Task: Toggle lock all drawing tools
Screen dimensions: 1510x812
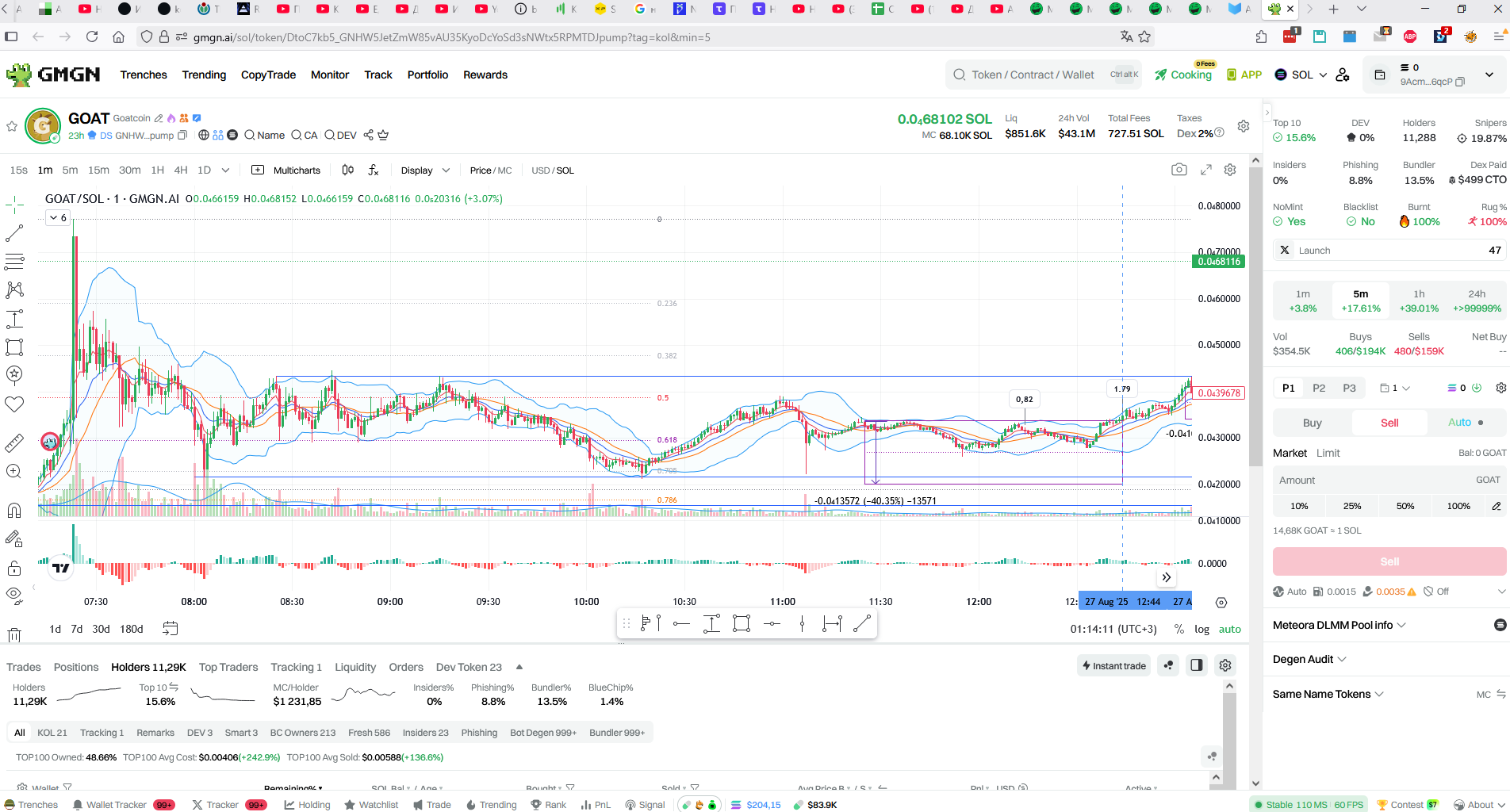Action: [14, 568]
